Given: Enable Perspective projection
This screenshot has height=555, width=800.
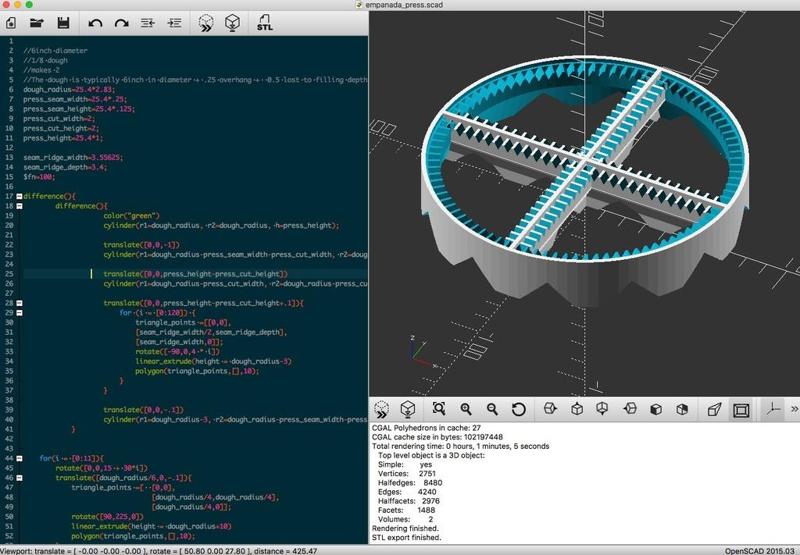Looking at the screenshot, I should tap(714, 409).
